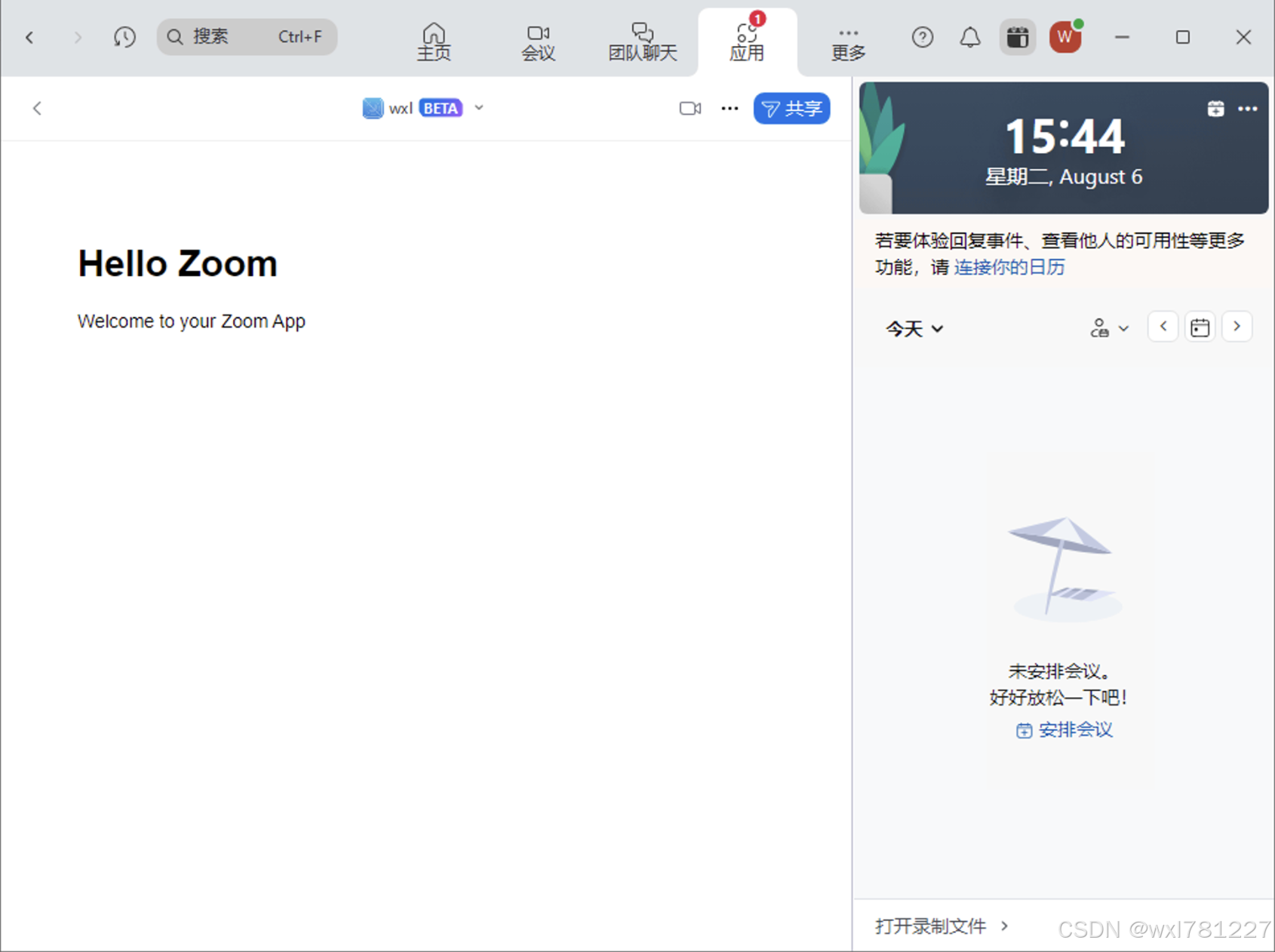This screenshot has height=952, width=1275.
Task: Open the clock card's more options
Action: [1248, 109]
